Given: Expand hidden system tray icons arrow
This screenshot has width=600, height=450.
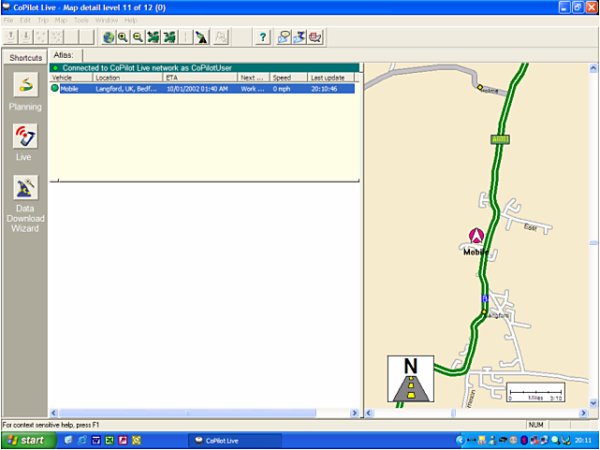Looking at the screenshot, I should [460, 440].
